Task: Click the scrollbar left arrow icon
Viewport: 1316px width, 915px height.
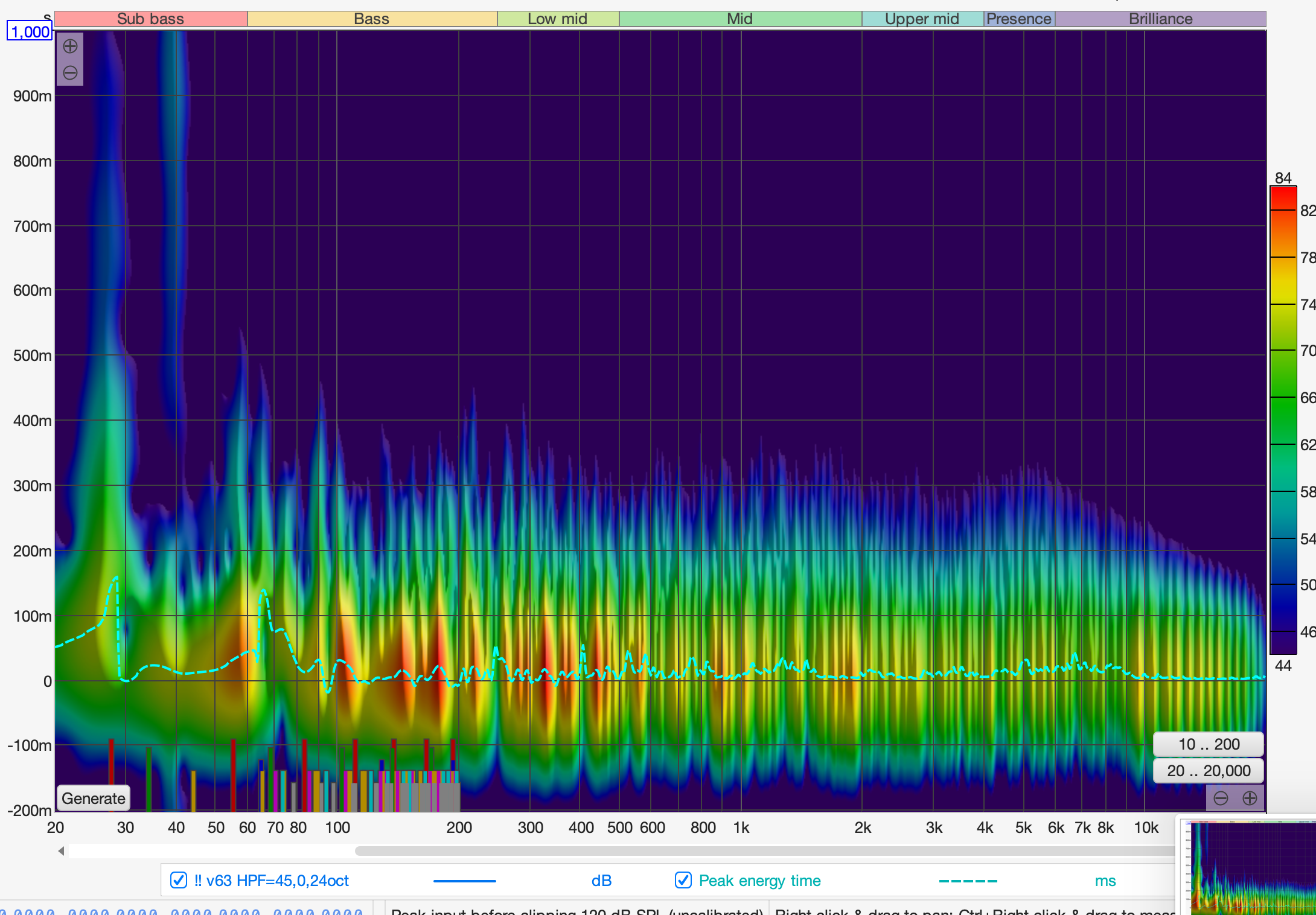Action: [x=61, y=851]
